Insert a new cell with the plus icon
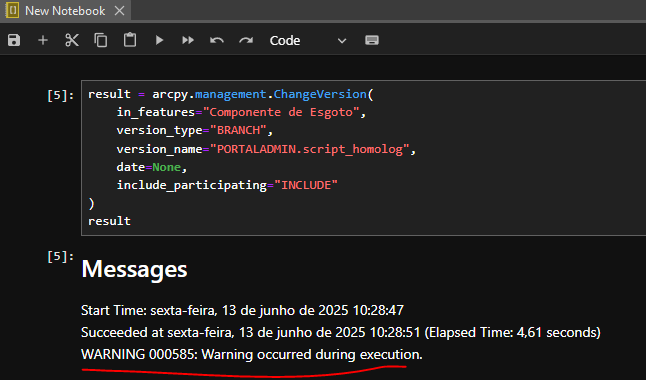 [43, 40]
